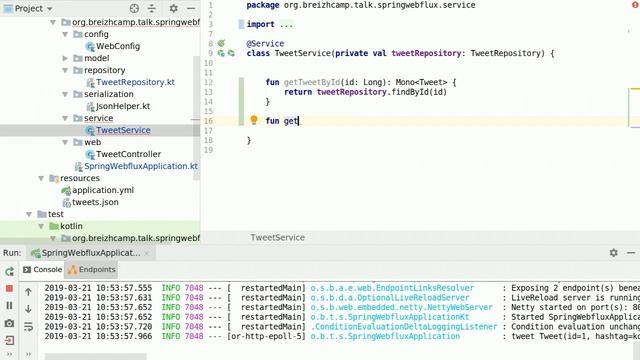Click the red error indicator at editor top right
The height and width of the screenshot is (360, 640).
tap(636, 4)
